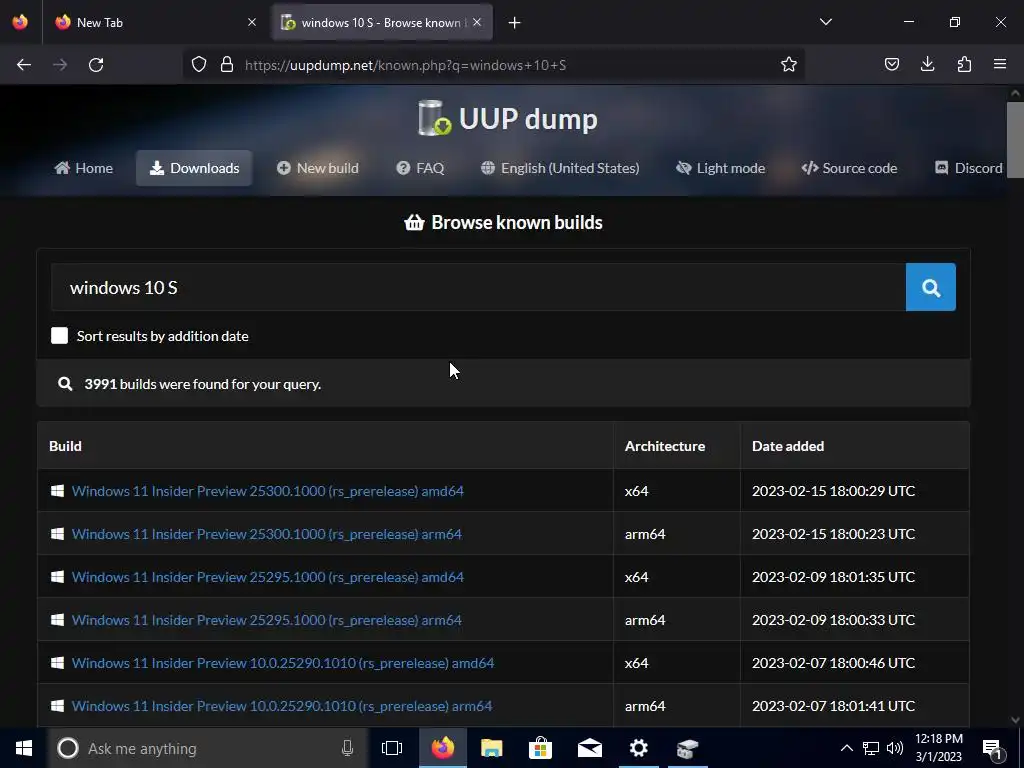Open the Mail app from the taskbar
This screenshot has height=768, width=1024.
click(590, 748)
